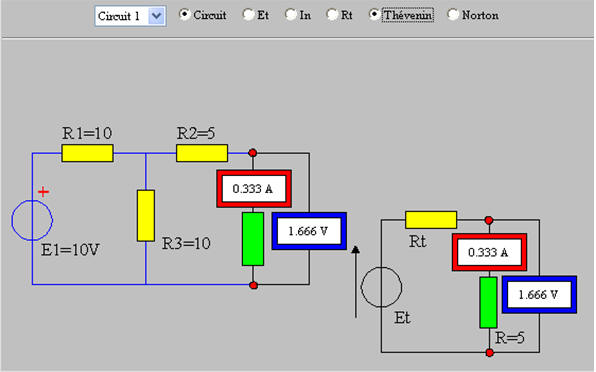Click the red 0.333 A ammeter in left circuit
The height and width of the screenshot is (372, 596).
point(254,189)
